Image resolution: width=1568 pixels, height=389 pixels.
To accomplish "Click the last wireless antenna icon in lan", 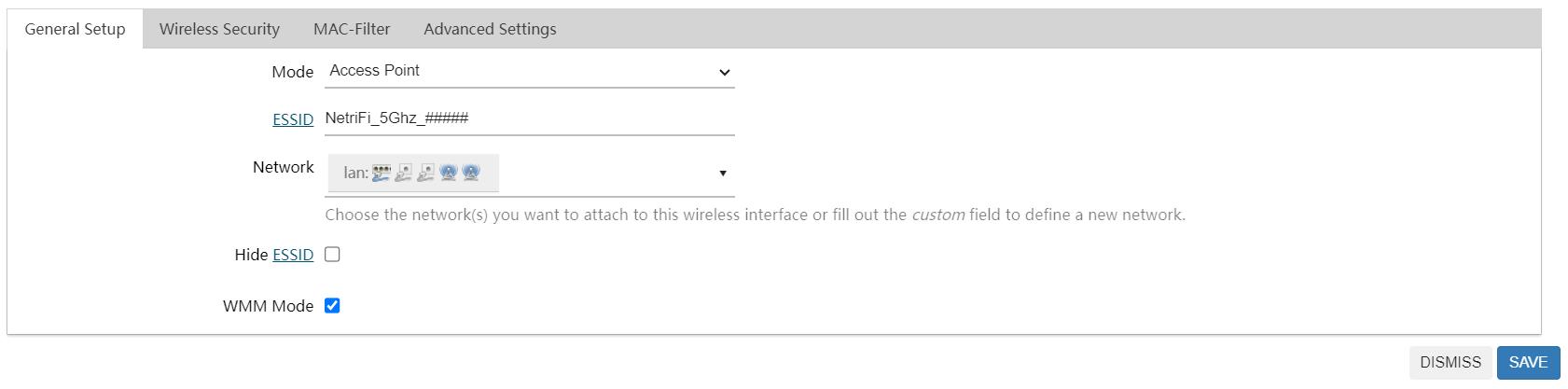I will [x=471, y=173].
